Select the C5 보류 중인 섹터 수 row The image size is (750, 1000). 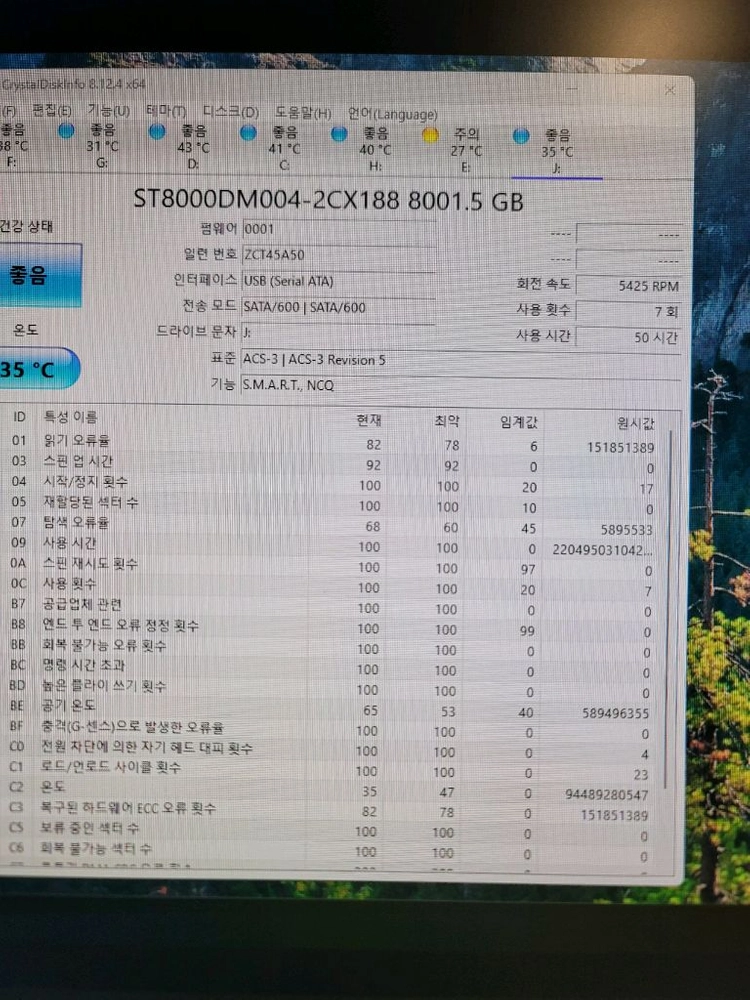click(334, 831)
